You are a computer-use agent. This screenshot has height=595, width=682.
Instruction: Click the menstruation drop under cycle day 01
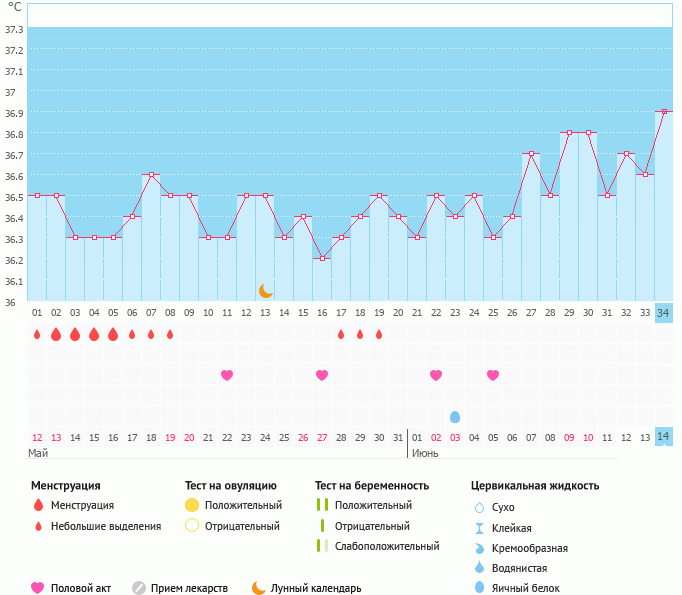(x=37, y=334)
